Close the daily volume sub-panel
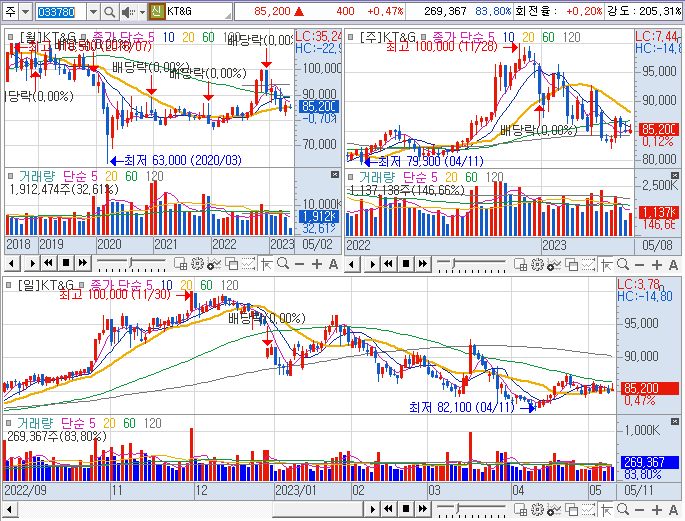685x521 pixels. tap(675, 421)
